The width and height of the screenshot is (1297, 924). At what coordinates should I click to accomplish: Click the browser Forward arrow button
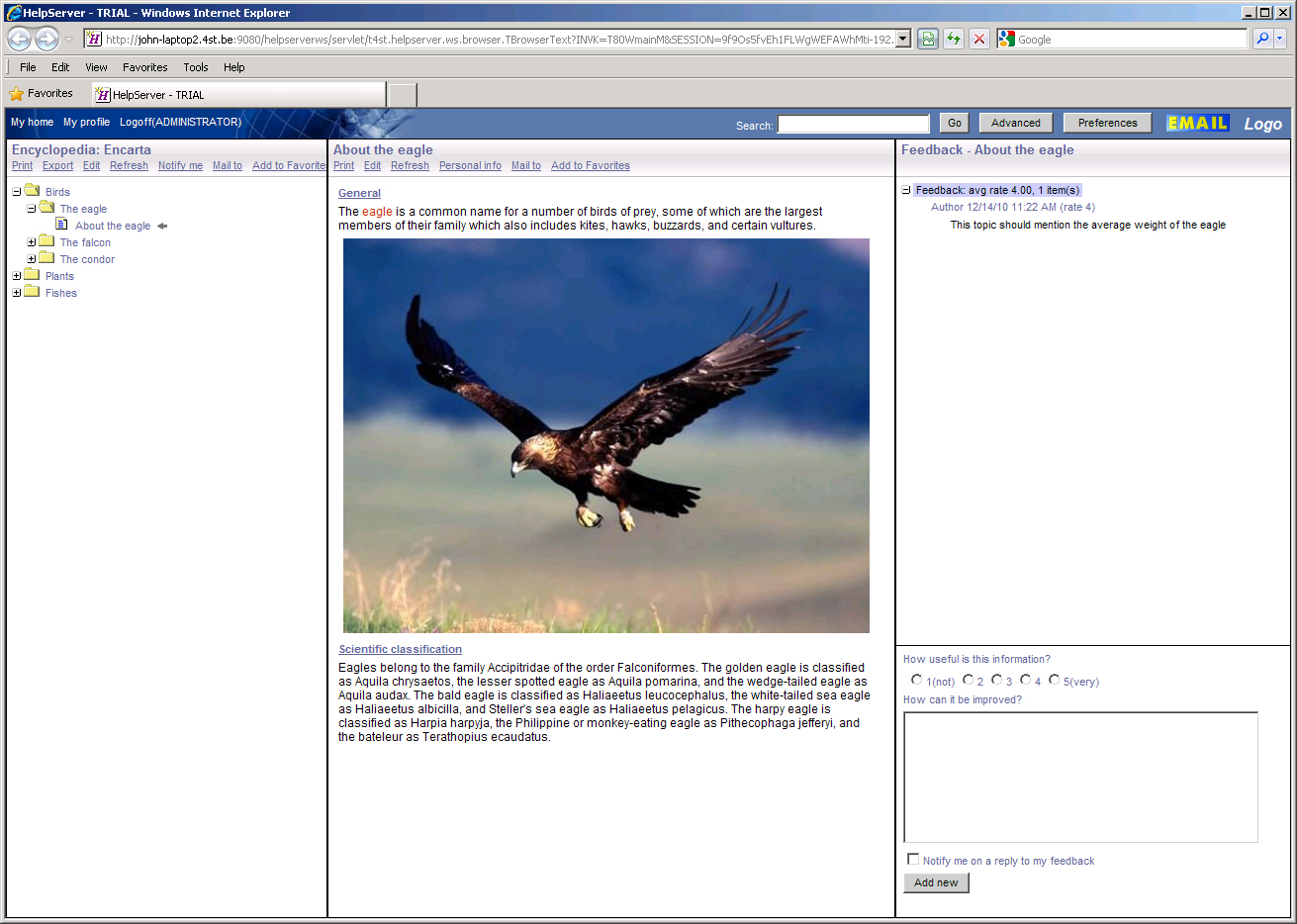(46, 39)
